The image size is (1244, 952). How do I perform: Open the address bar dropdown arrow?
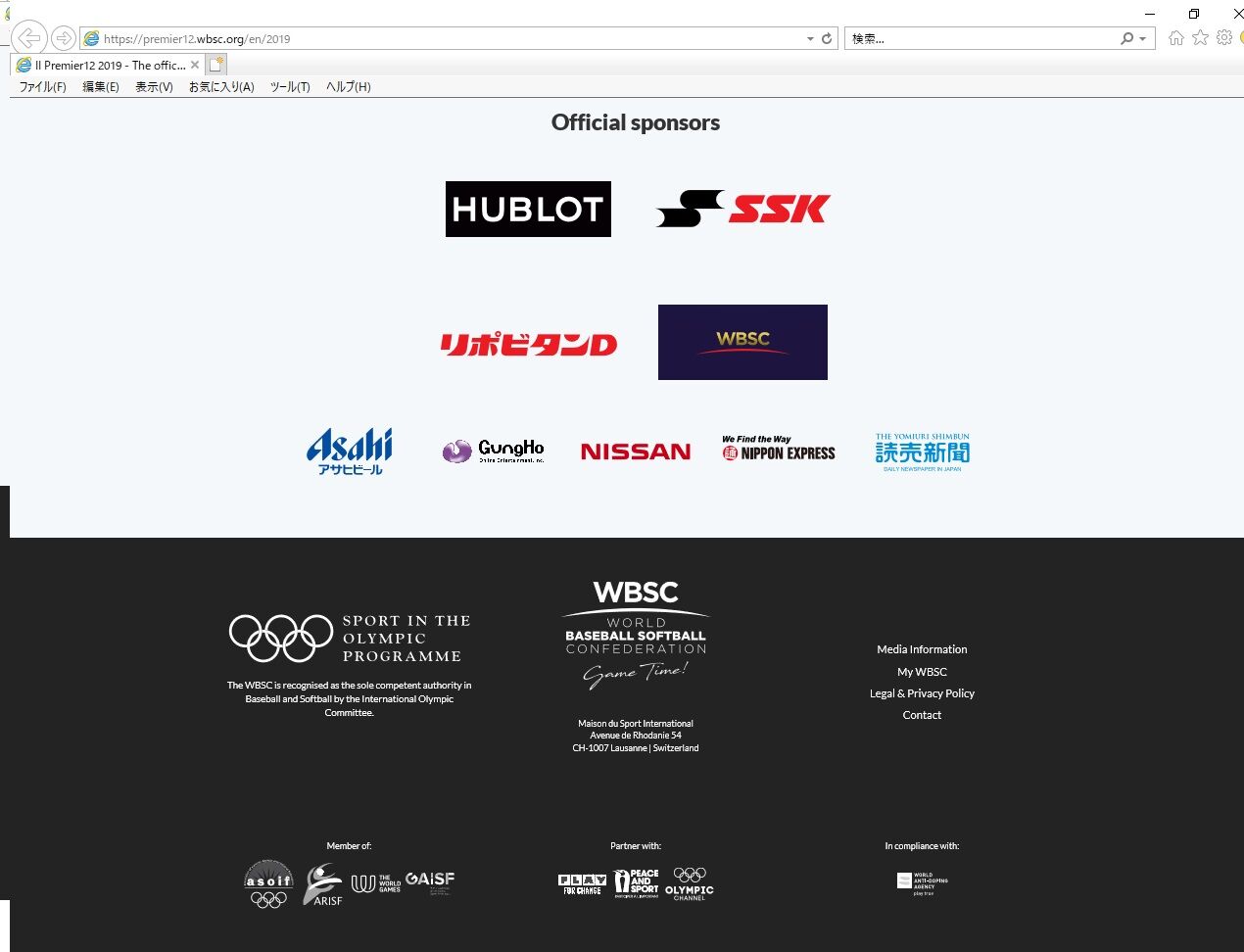coord(810,39)
